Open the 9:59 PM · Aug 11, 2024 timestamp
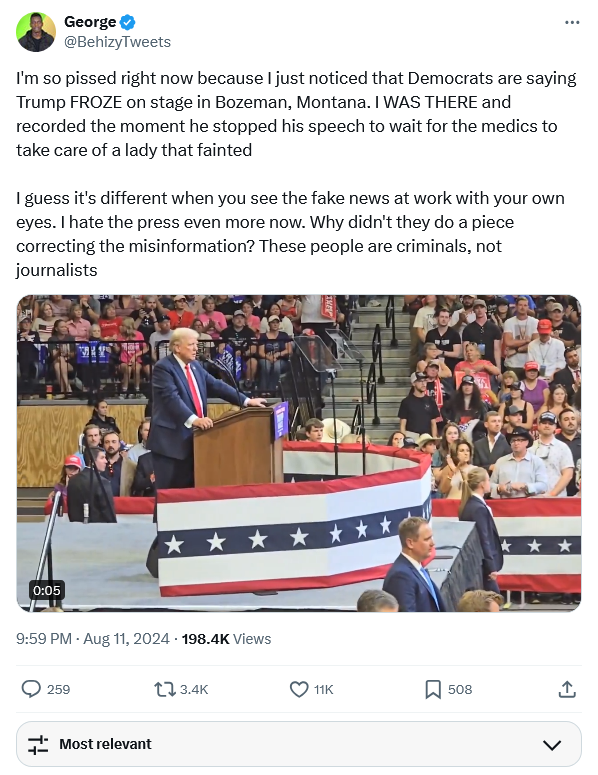This screenshot has height=775, width=598. click(92, 639)
